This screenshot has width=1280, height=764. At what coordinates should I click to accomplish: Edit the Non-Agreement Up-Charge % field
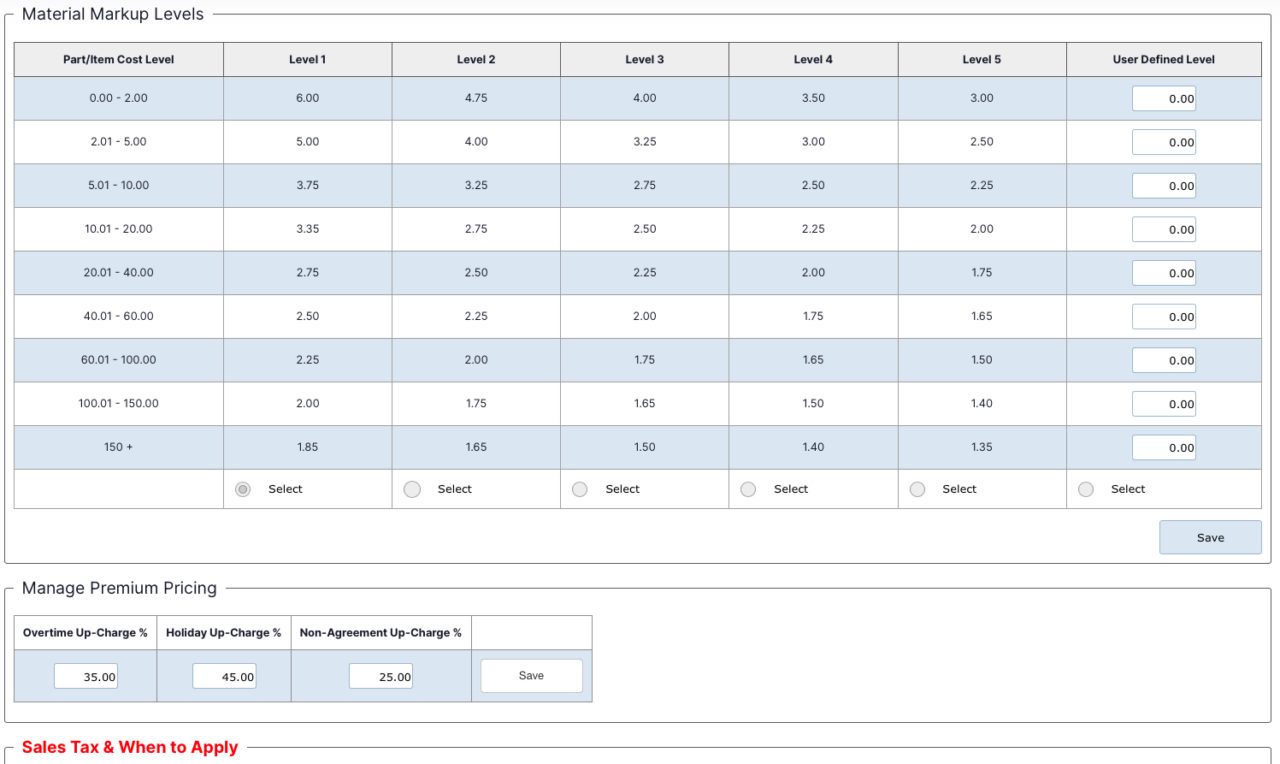pyautogui.click(x=381, y=677)
